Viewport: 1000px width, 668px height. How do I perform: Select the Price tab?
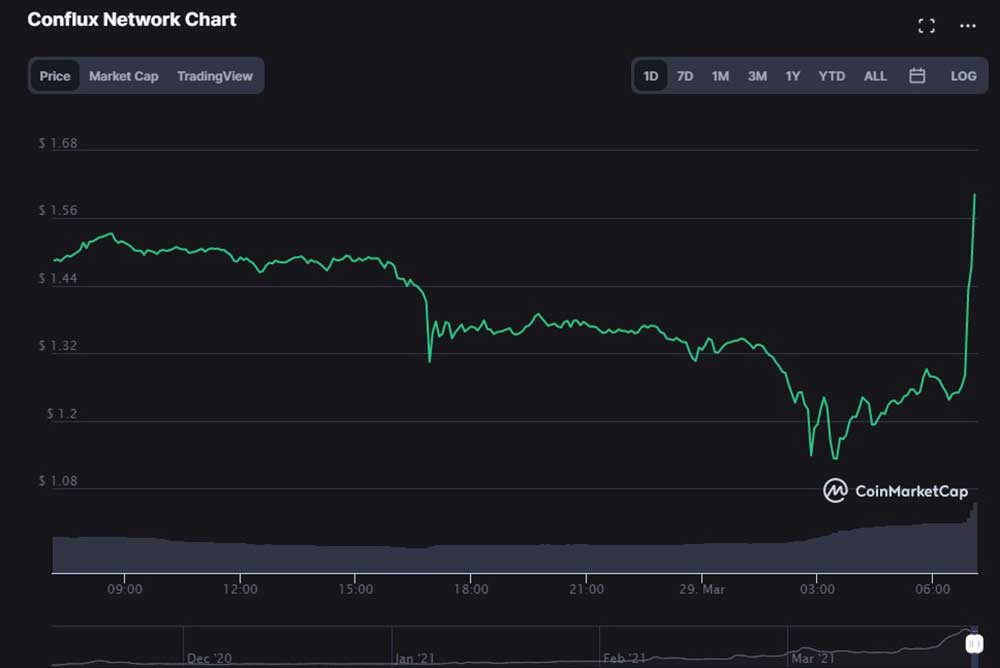click(x=55, y=76)
